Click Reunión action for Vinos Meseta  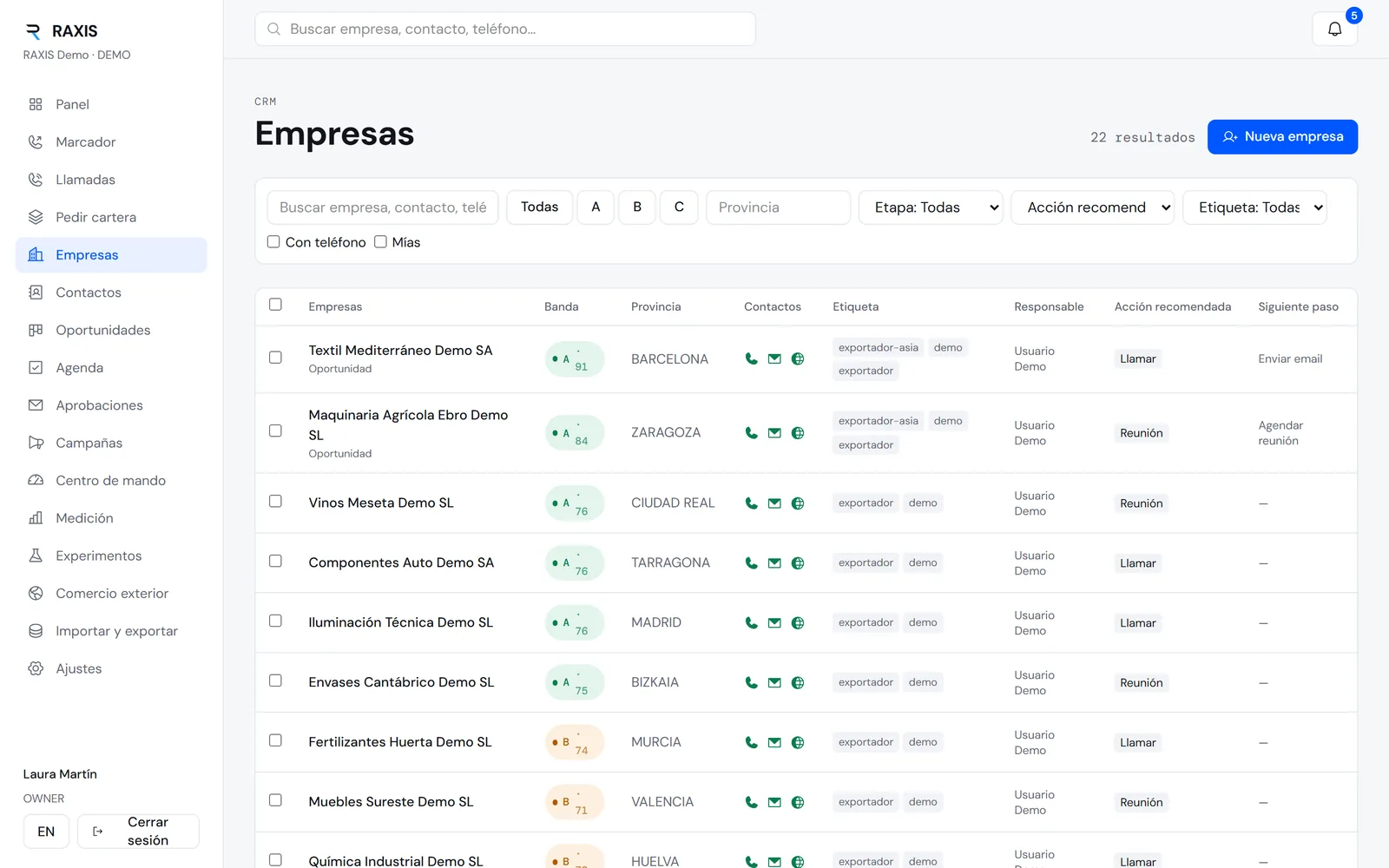(1141, 503)
